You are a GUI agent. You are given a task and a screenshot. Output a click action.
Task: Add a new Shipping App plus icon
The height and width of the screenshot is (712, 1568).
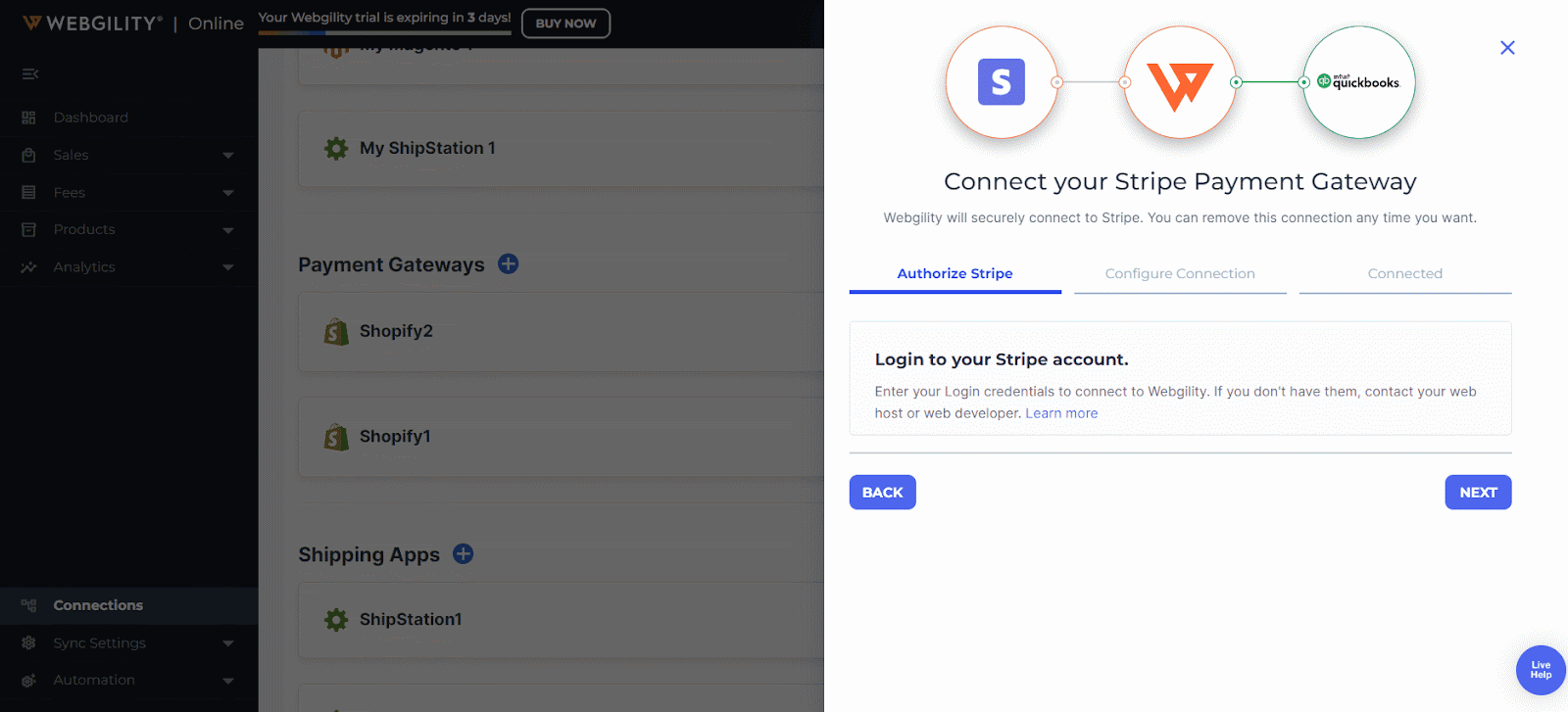[x=464, y=554]
